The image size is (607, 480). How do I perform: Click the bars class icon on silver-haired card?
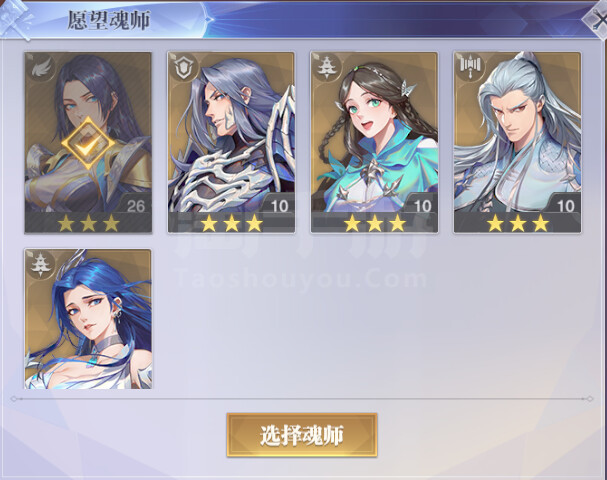click(470, 68)
